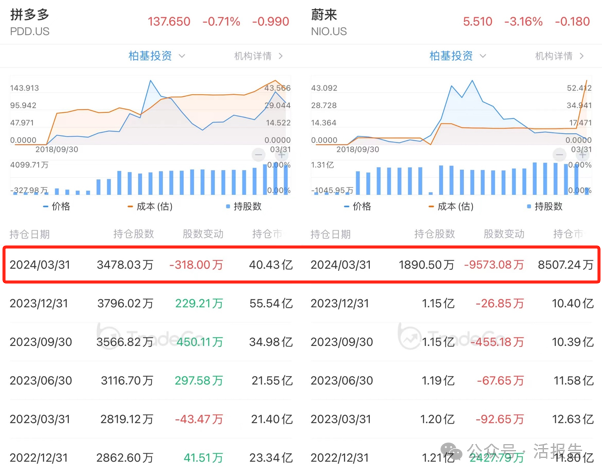The image size is (602, 475).
Task: Zoom out the PDD chart with minus icon
Action: click(x=258, y=155)
